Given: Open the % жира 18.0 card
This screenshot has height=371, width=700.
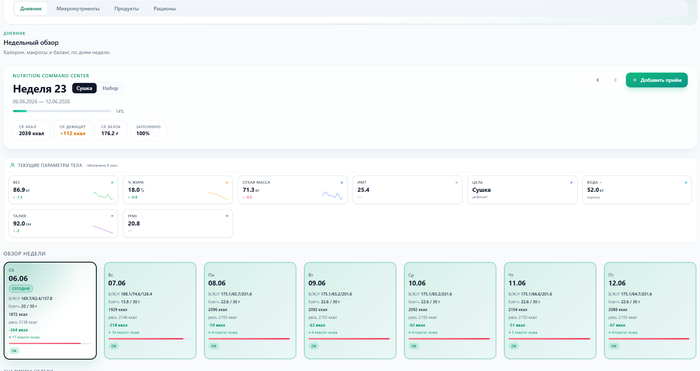Looking at the screenshot, I should coord(178,190).
